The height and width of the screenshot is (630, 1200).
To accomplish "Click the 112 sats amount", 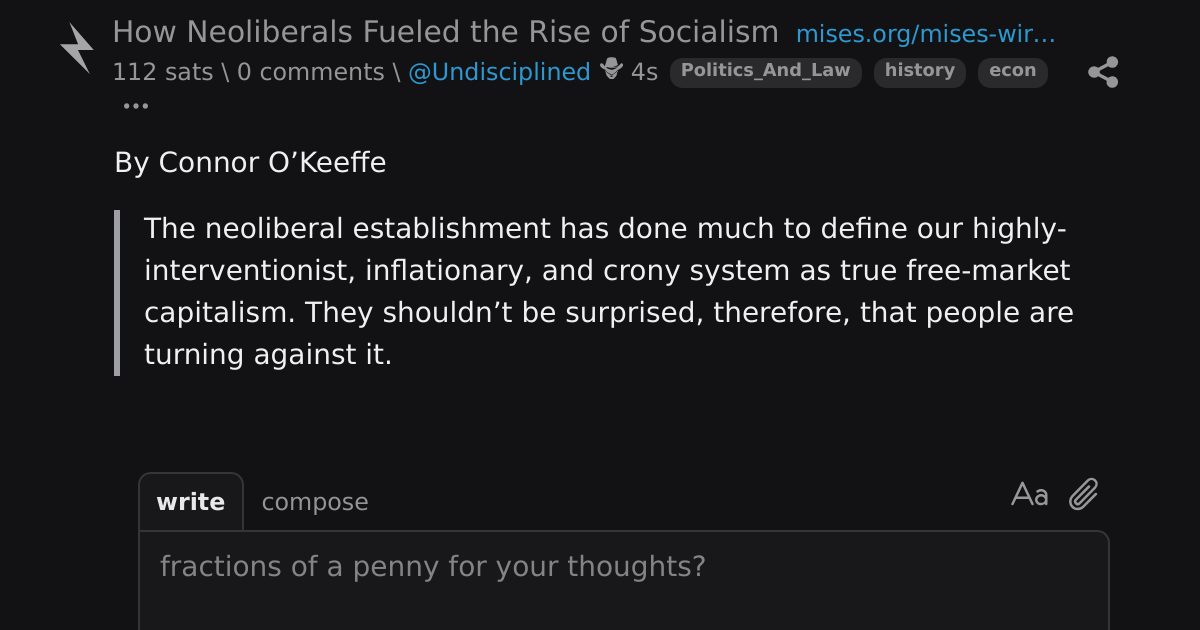I will (x=162, y=72).
